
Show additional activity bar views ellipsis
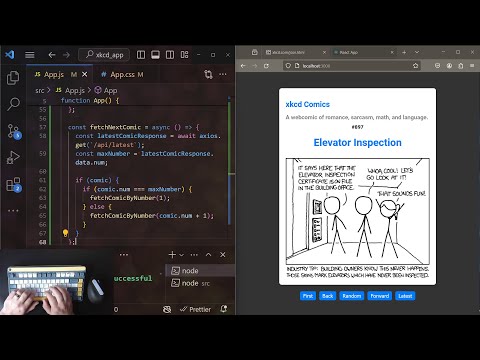click(13, 210)
